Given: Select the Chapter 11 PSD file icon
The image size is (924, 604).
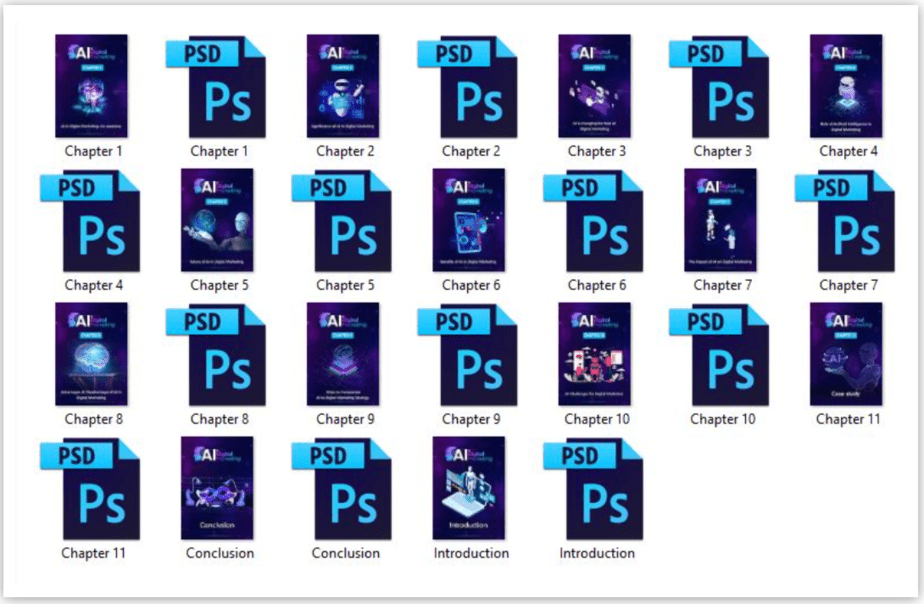Looking at the screenshot, I should [91, 489].
